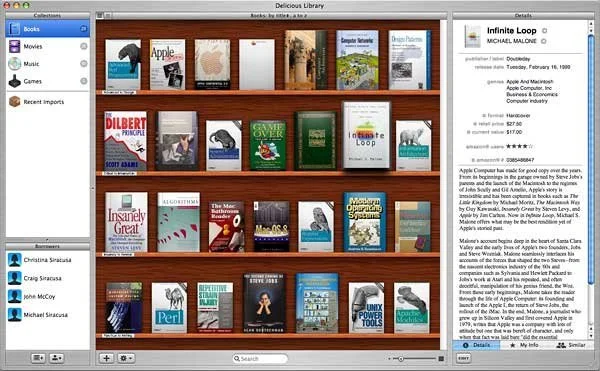600x371 pixels.
Task: Select borrower Michael Siracusa
Action: [47, 315]
